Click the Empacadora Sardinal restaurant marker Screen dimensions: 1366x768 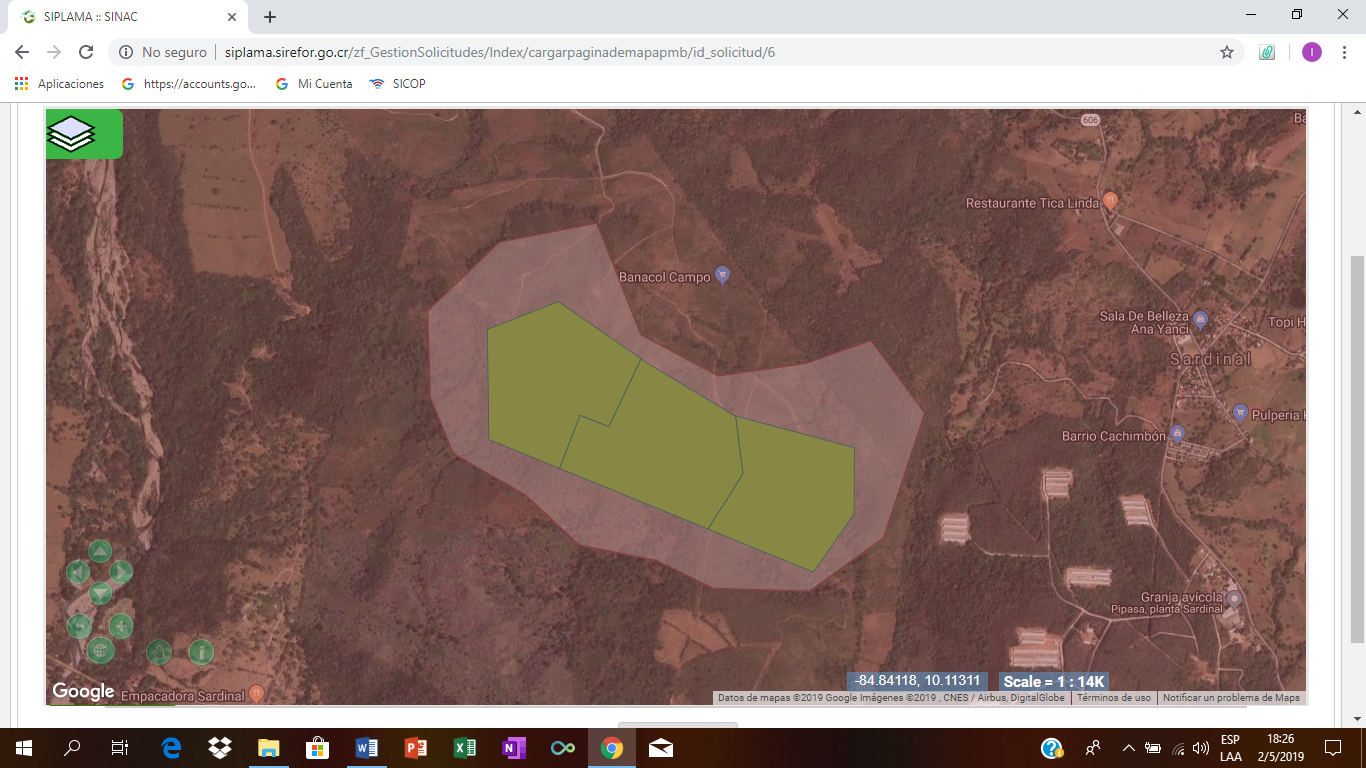(x=257, y=692)
